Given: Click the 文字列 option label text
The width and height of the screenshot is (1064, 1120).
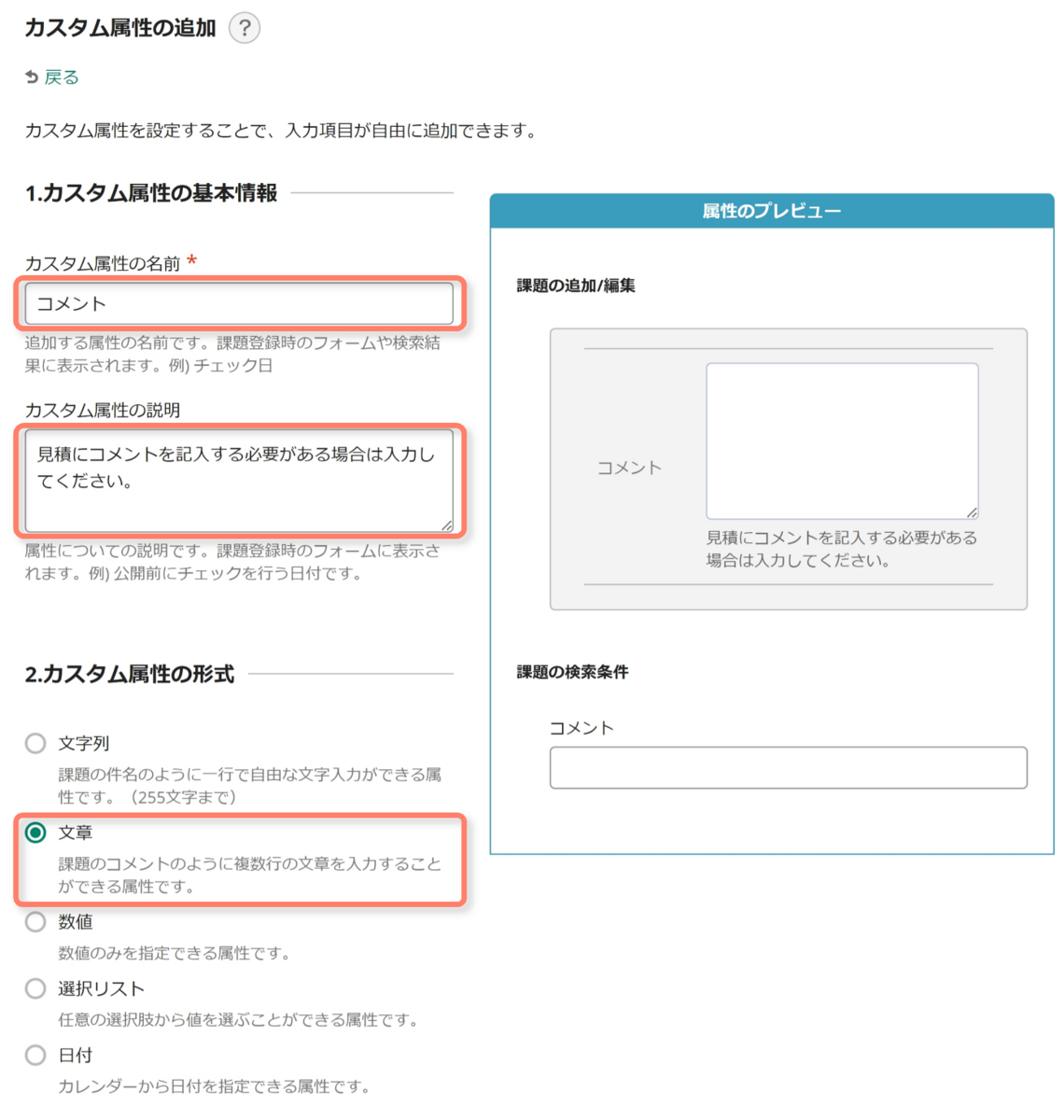Looking at the screenshot, I should [84, 743].
